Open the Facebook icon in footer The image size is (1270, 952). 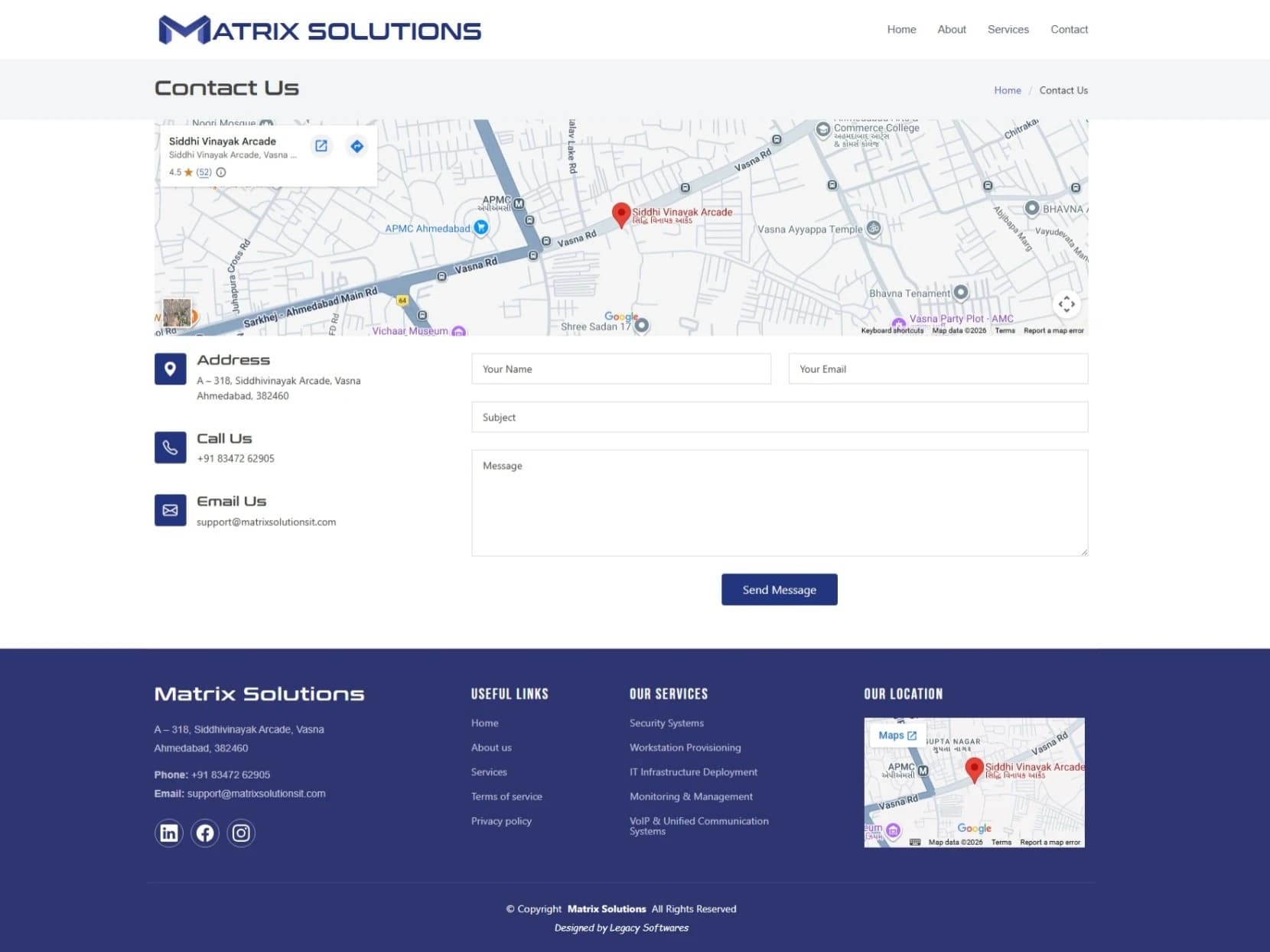(205, 833)
